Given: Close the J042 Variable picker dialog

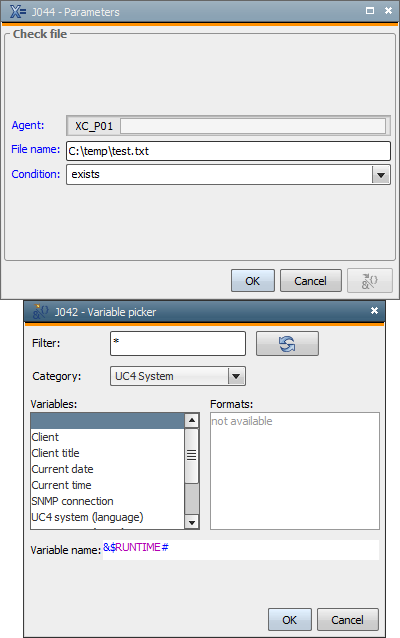Looking at the screenshot, I should click(374, 310).
